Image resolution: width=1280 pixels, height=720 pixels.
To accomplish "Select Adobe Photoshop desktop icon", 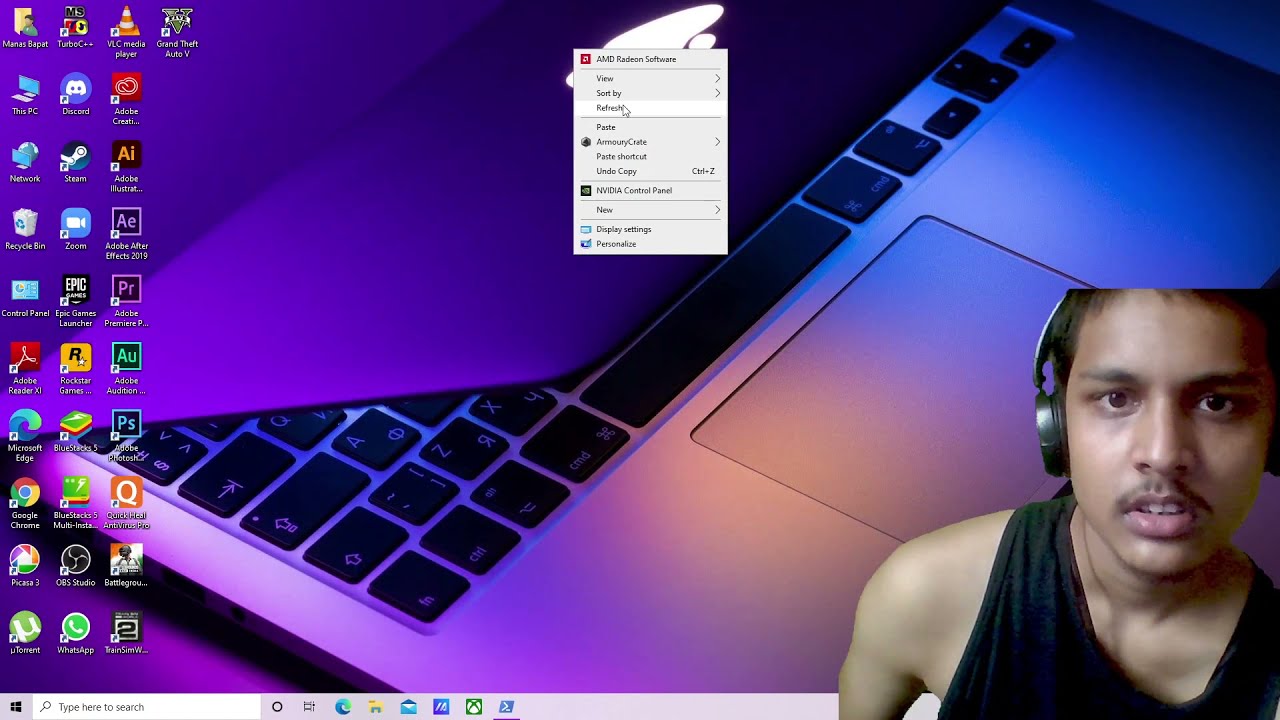I will point(126,435).
